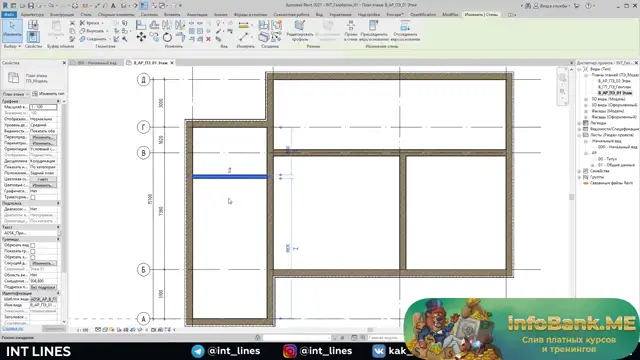Click the Properties panel vertical scrollbar

[64, 212]
